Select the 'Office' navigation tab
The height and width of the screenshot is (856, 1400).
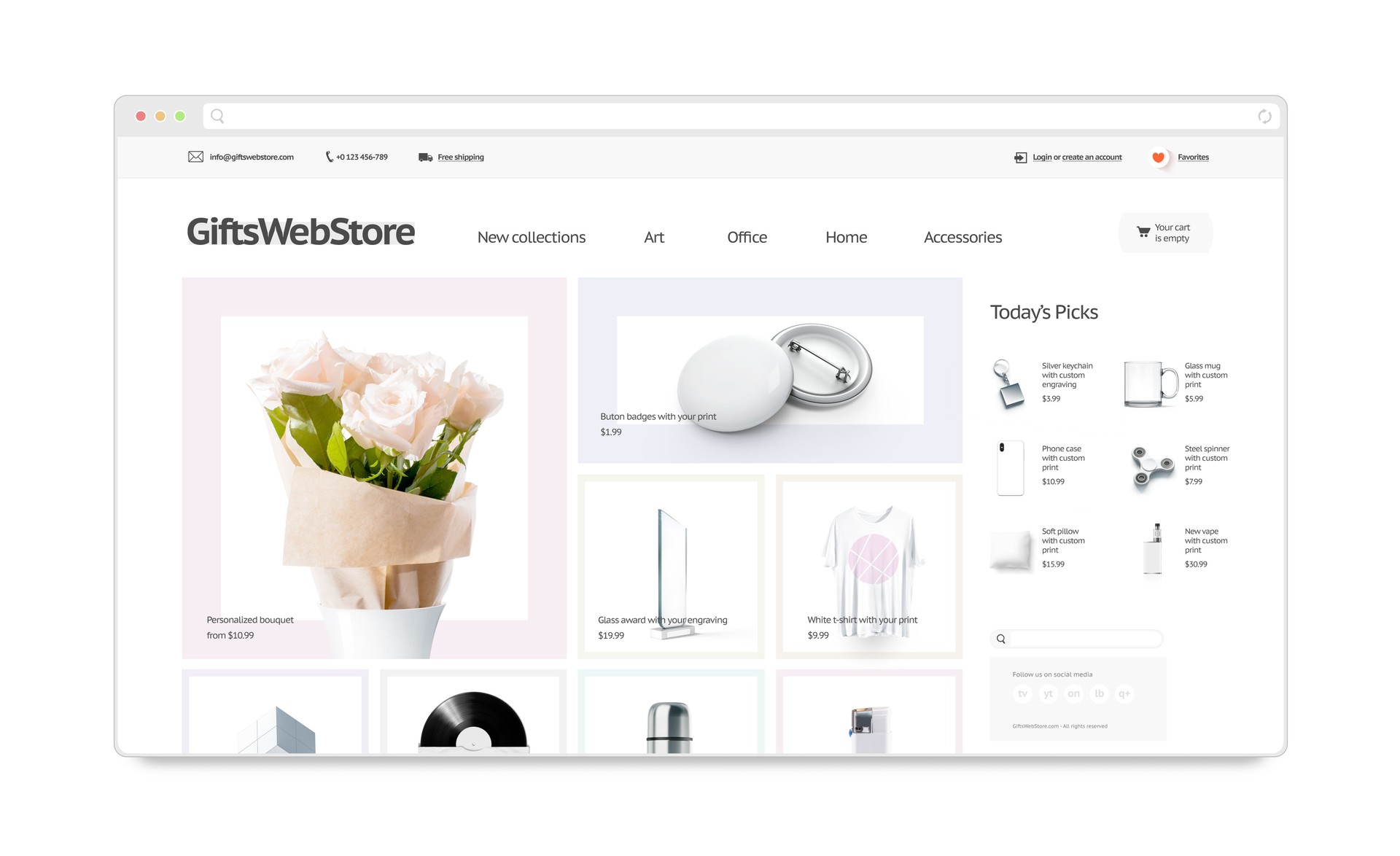coord(748,237)
